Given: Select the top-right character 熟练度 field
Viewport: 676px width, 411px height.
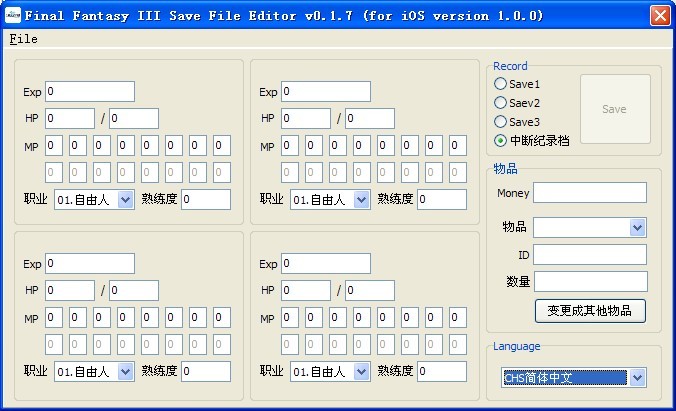Looking at the screenshot, I should [441, 199].
